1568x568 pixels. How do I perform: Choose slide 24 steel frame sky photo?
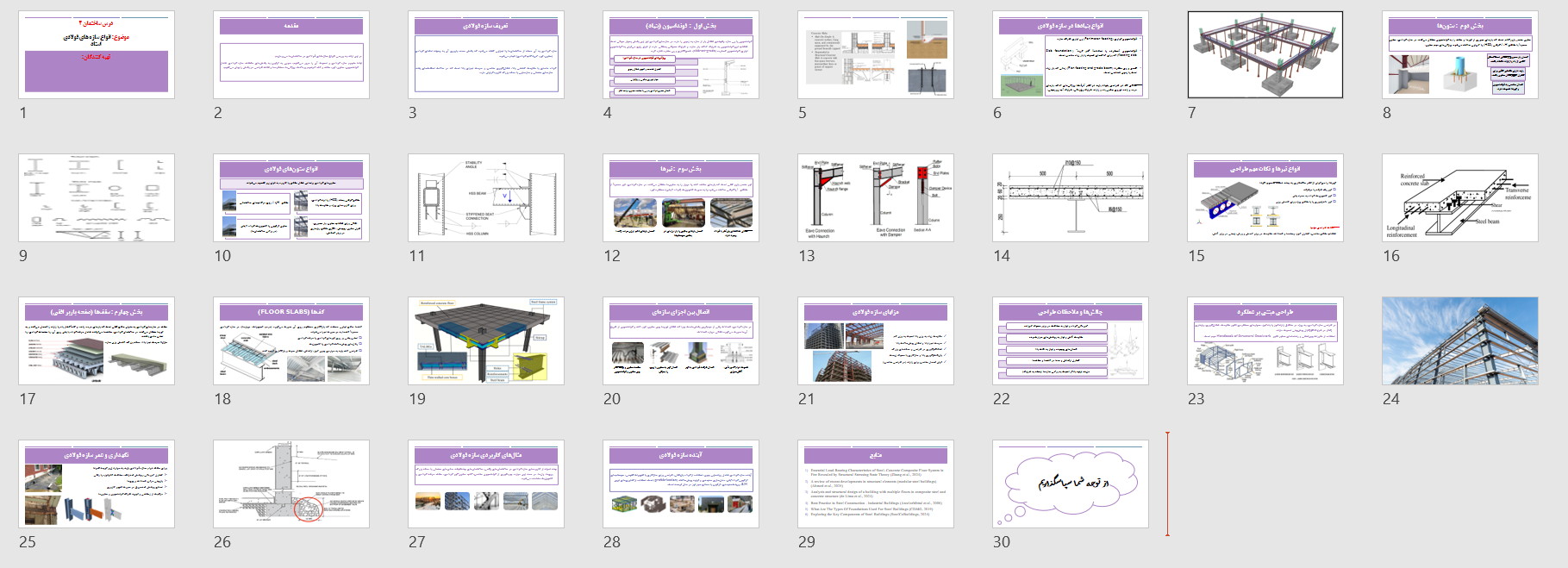(1460, 340)
